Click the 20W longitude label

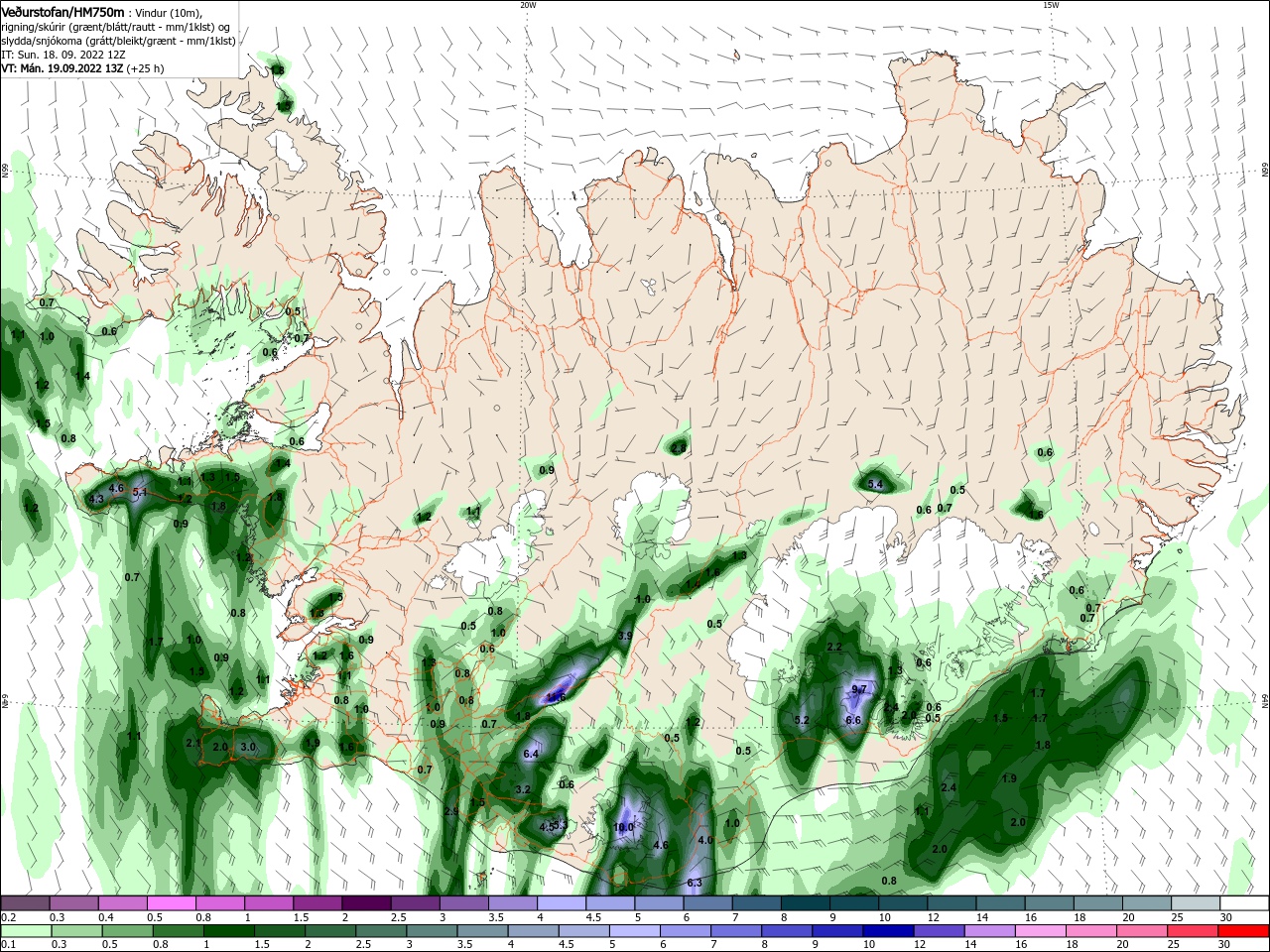click(528, 5)
